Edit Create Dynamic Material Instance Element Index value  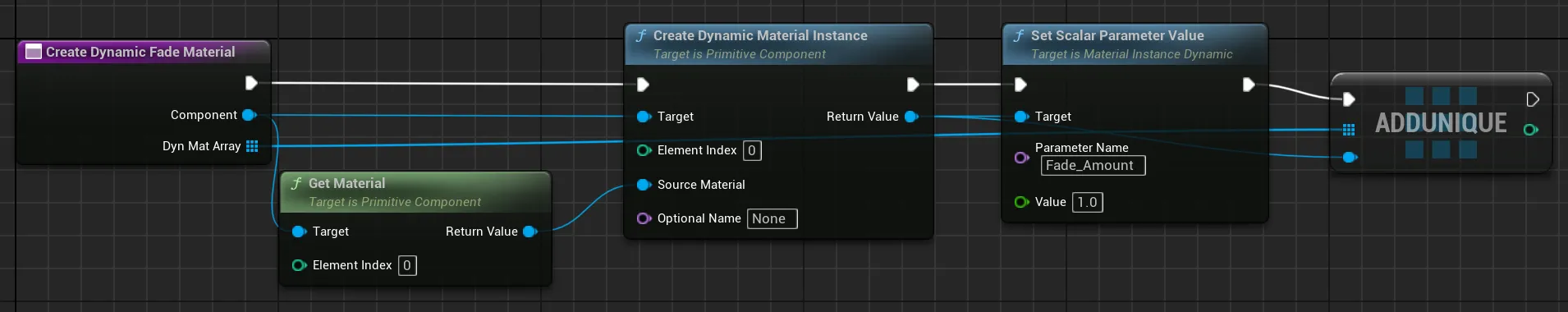click(752, 150)
